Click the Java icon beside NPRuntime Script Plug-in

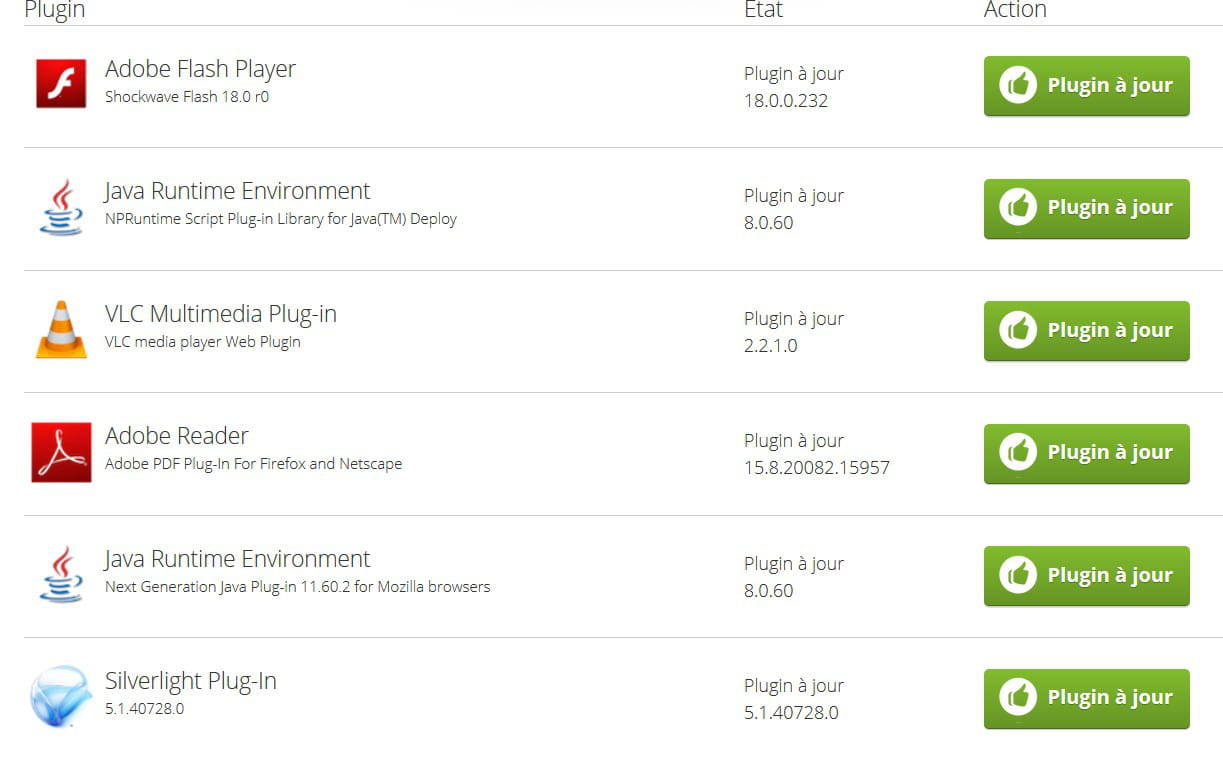(x=61, y=207)
